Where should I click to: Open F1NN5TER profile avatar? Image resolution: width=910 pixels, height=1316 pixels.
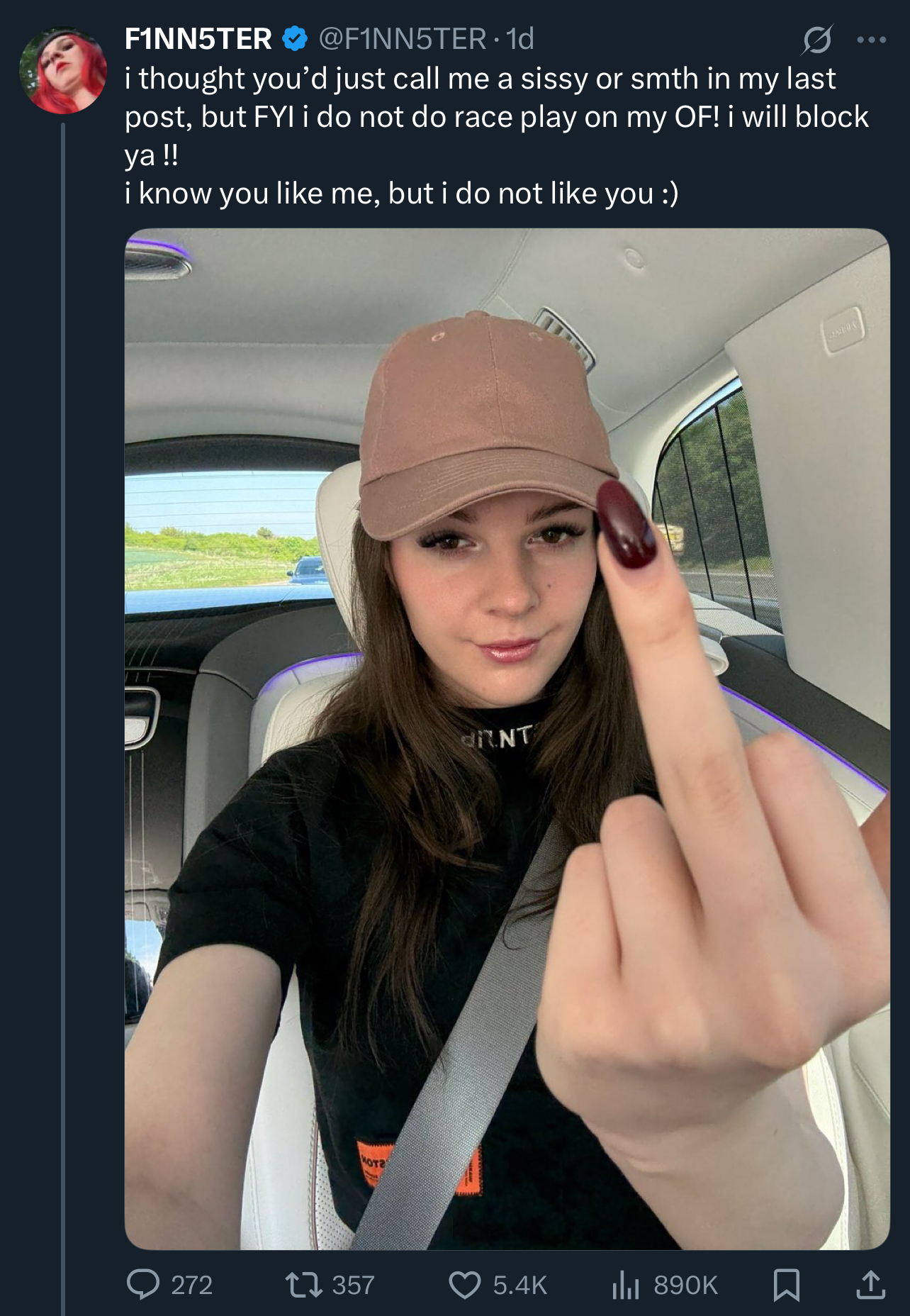point(63,70)
